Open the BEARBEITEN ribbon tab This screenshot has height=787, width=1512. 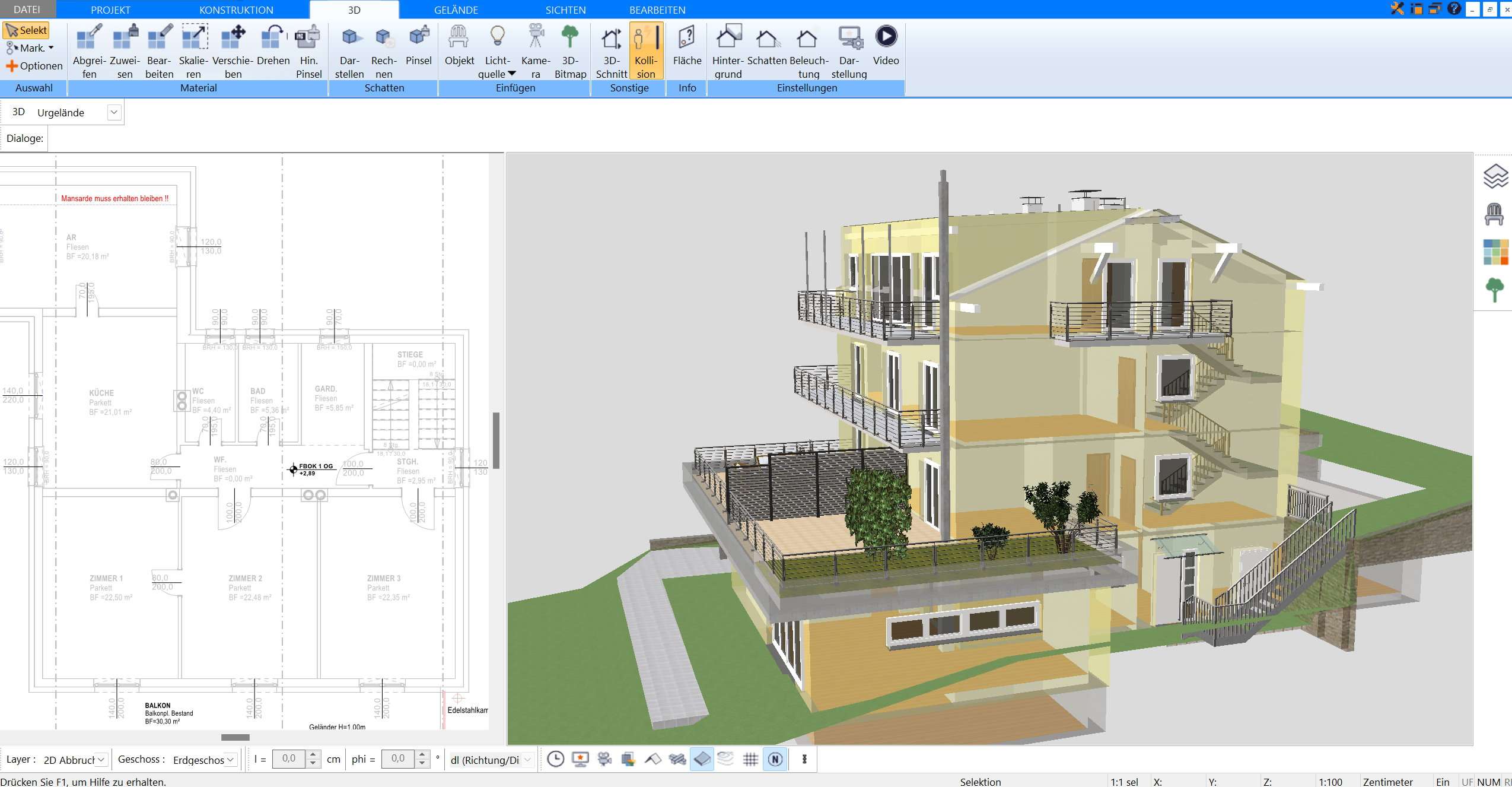[657, 9]
